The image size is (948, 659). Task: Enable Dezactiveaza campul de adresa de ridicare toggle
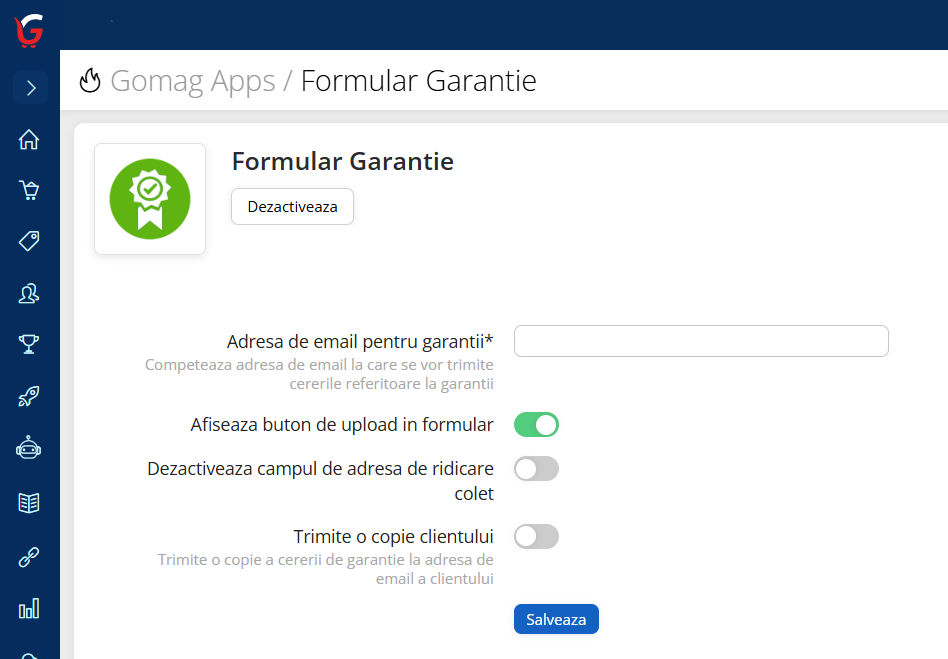click(x=536, y=469)
